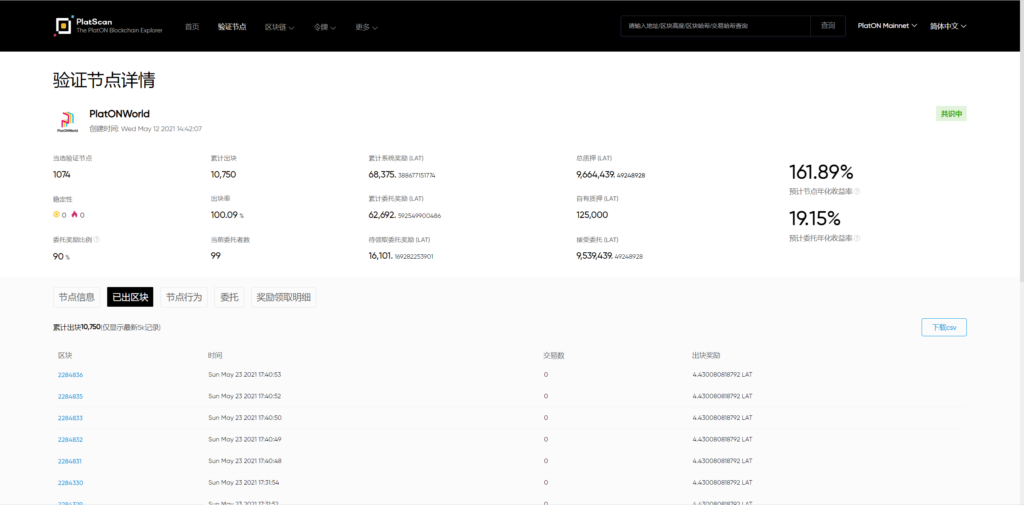This screenshot has width=1024, height=505.
Task: Click the block reward in row 2284836
Action: (x=722, y=375)
